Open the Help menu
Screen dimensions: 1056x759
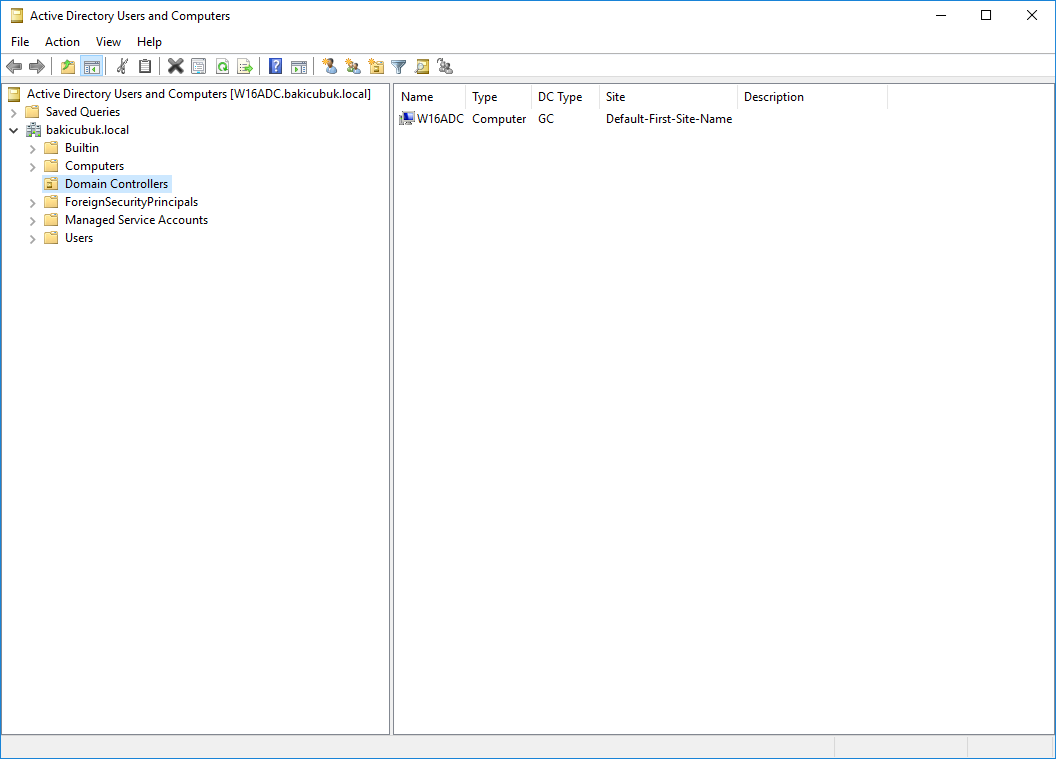(x=149, y=42)
